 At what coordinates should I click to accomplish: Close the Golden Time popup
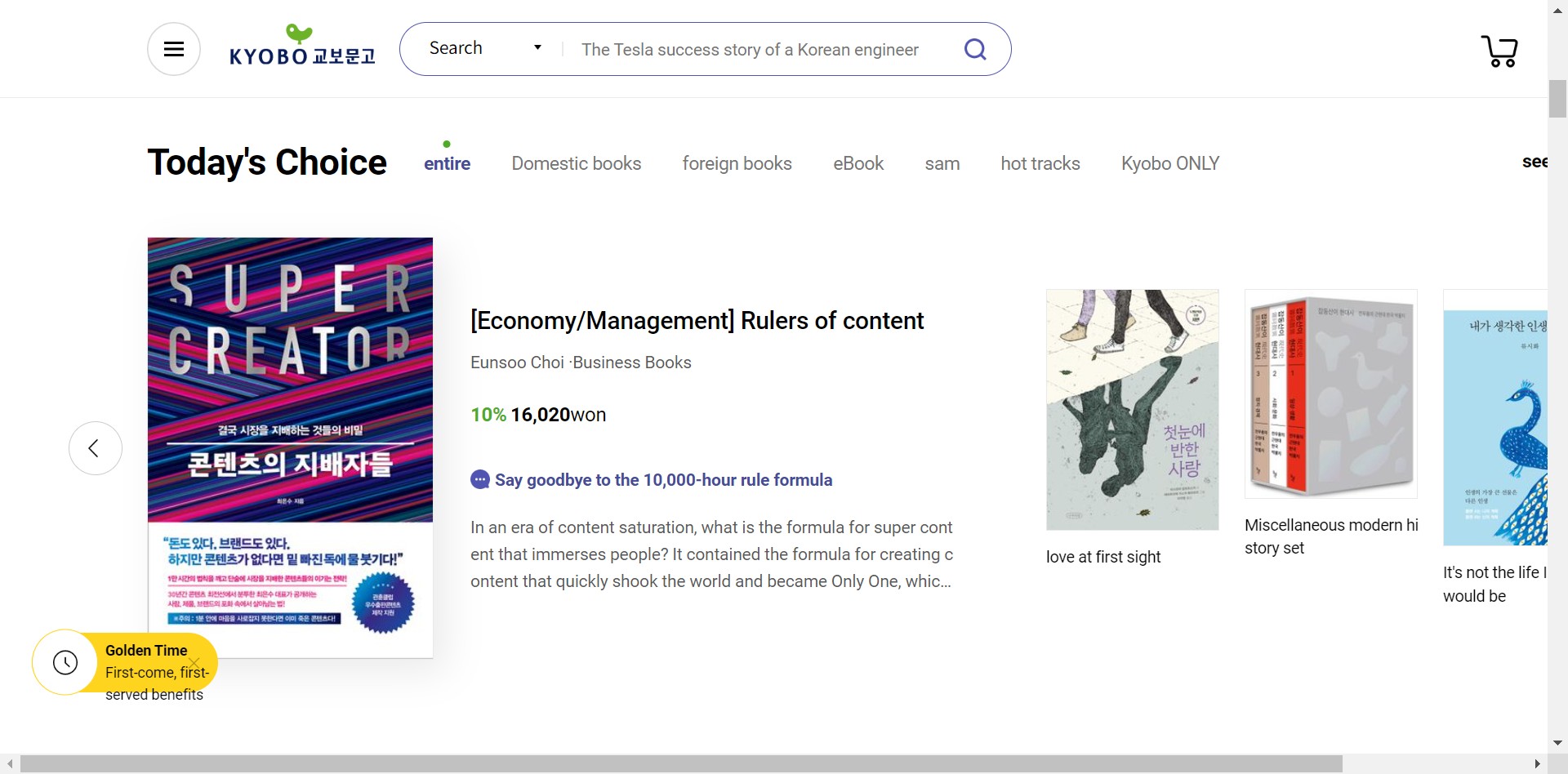194,662
